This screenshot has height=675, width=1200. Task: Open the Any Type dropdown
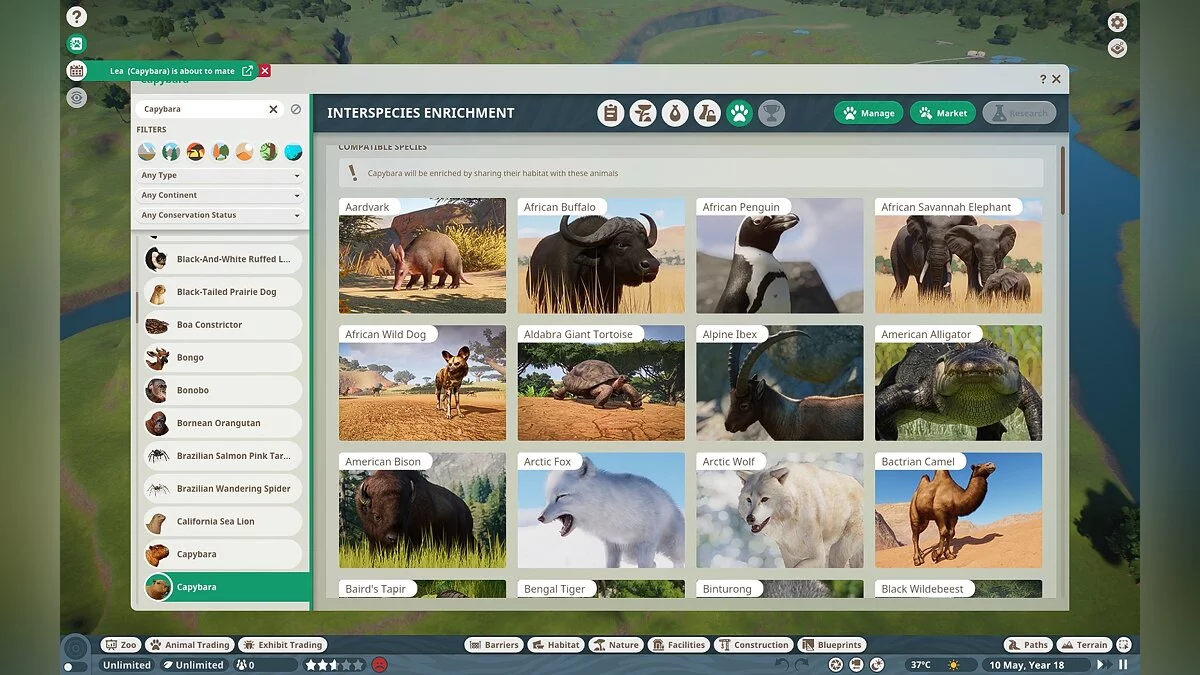(x=219, y=175)
